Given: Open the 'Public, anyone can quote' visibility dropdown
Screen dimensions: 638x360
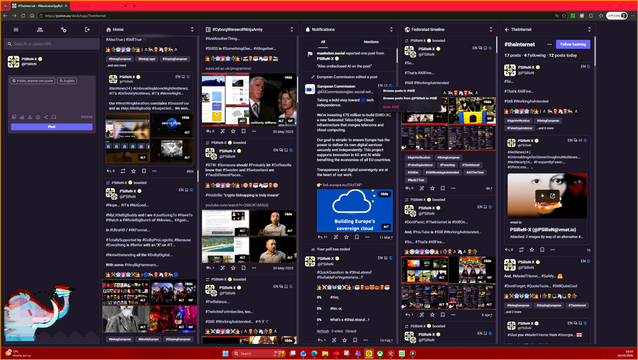Looking at the screenshot, I should coord(33,81).
